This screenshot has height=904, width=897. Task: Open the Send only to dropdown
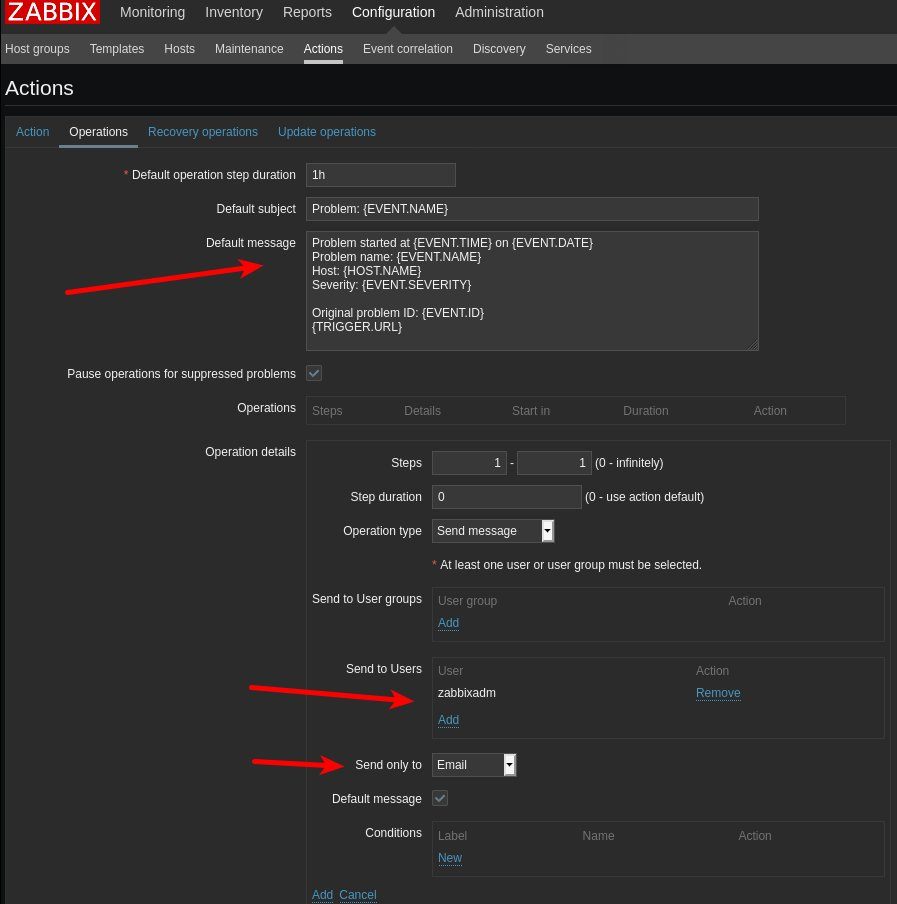point(474,765)
